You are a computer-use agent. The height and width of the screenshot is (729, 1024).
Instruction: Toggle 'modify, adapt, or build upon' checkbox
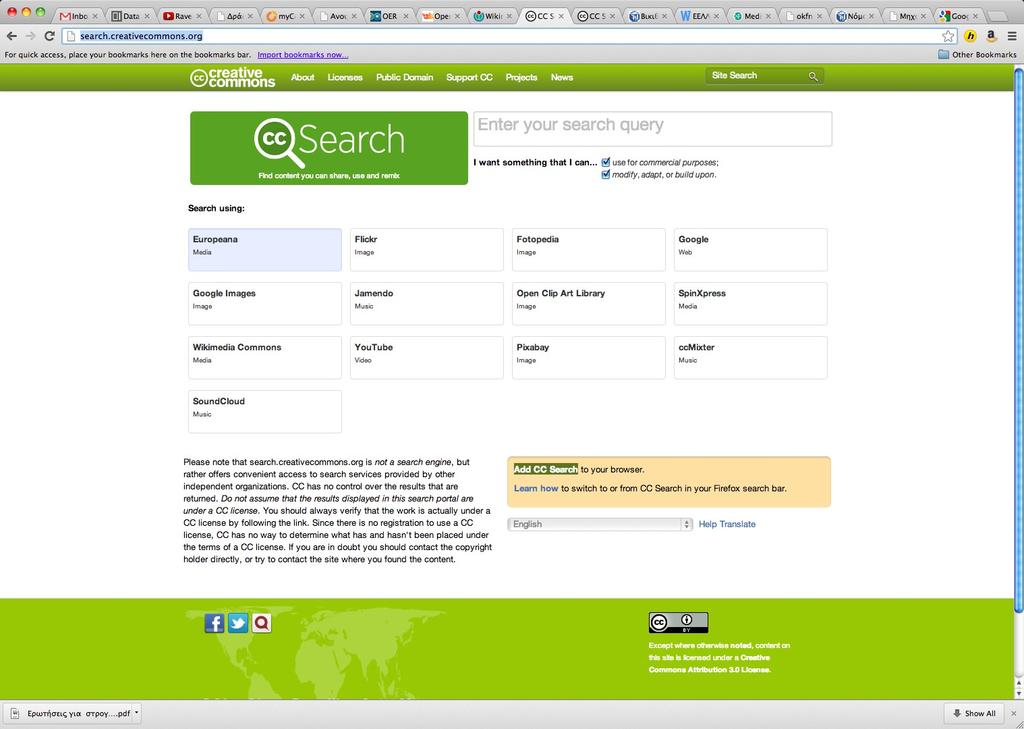tap(605, 174)
